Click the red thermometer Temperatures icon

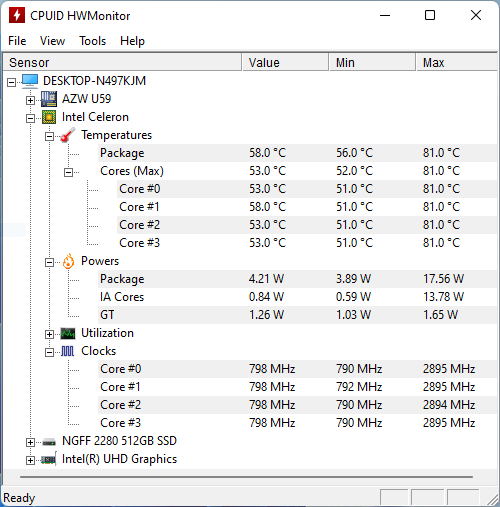pos(68,135)
